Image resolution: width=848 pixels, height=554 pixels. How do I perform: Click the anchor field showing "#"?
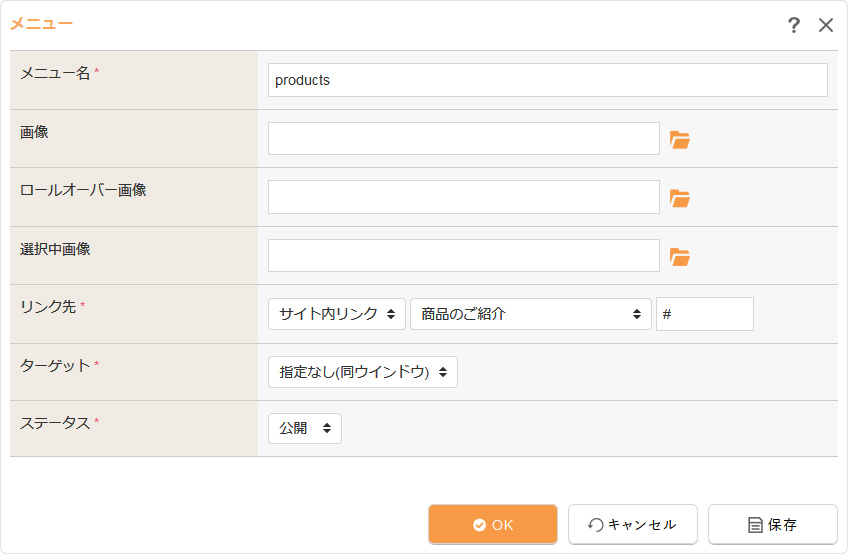coord(704,314)
